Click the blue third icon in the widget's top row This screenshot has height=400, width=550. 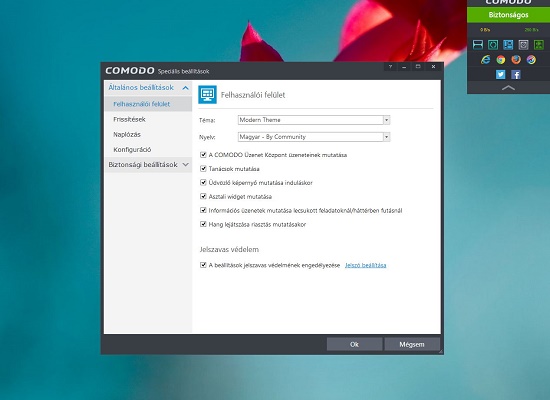click(x=508, y=45)
